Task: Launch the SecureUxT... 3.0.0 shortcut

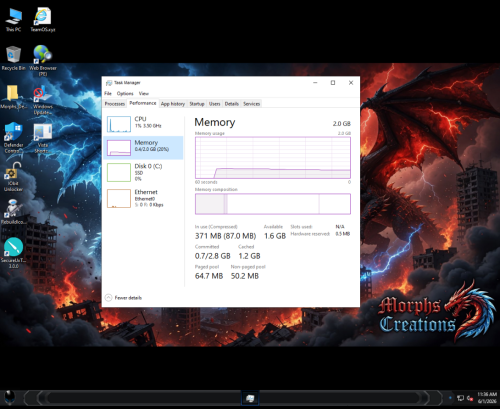Action: [13, 253]
